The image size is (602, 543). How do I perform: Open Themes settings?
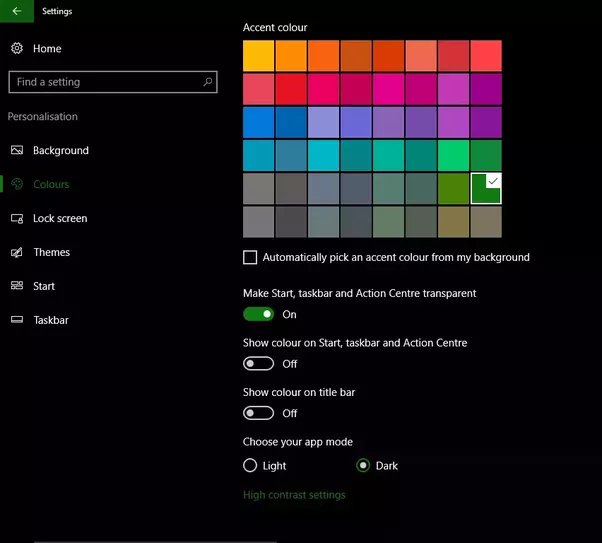pyautogui.click(x=52, y=252)
